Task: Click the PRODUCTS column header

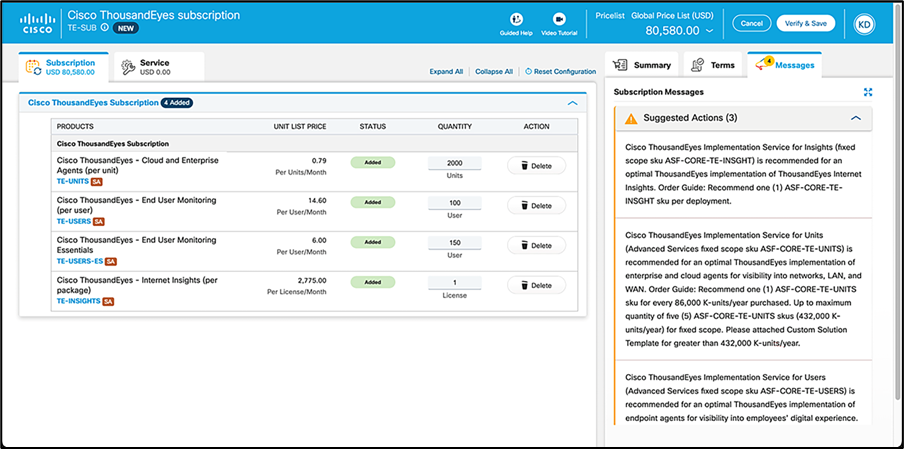Action: [75, 126]
